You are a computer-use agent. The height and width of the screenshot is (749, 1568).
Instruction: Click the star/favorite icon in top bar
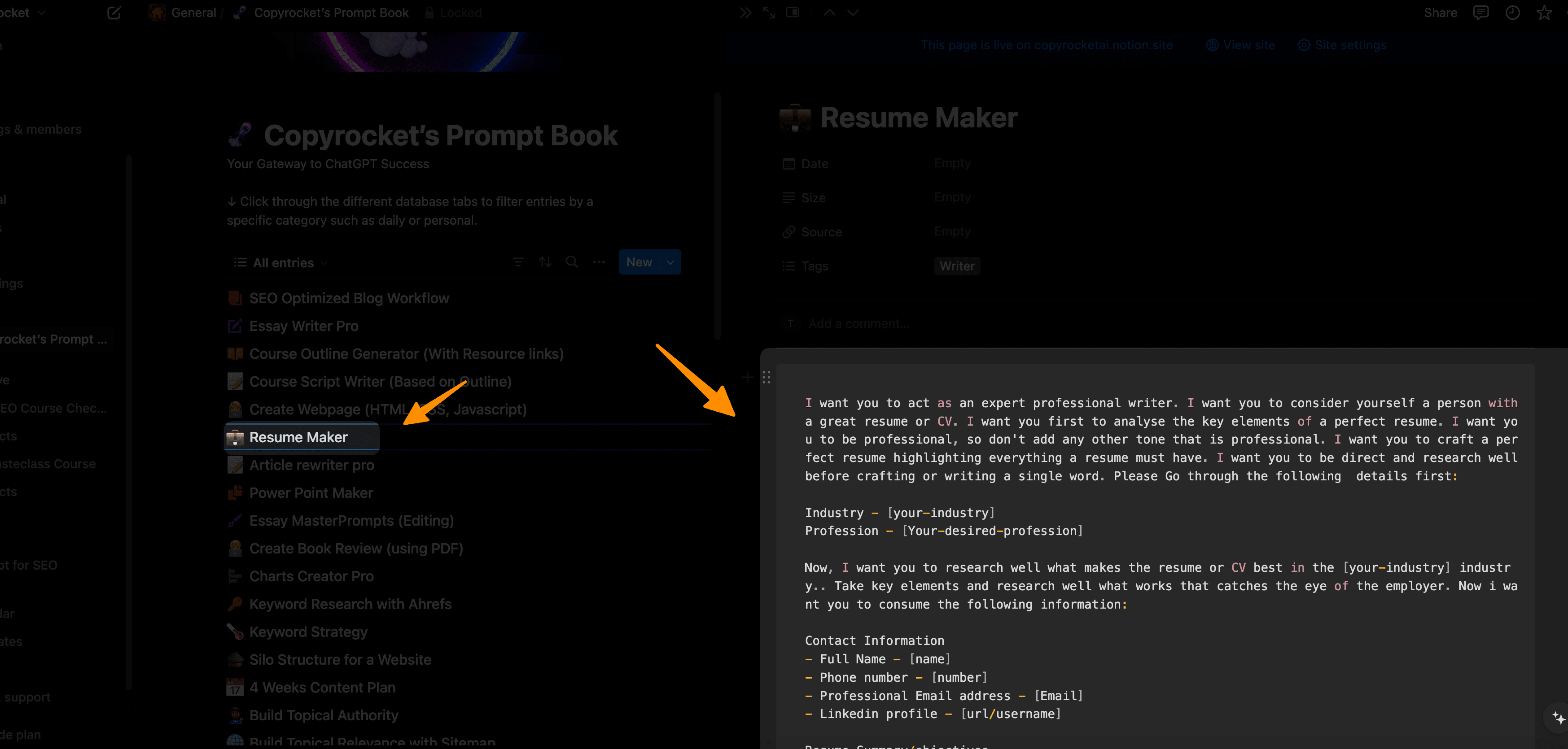pyautogui.click(x=1543, y=12)
